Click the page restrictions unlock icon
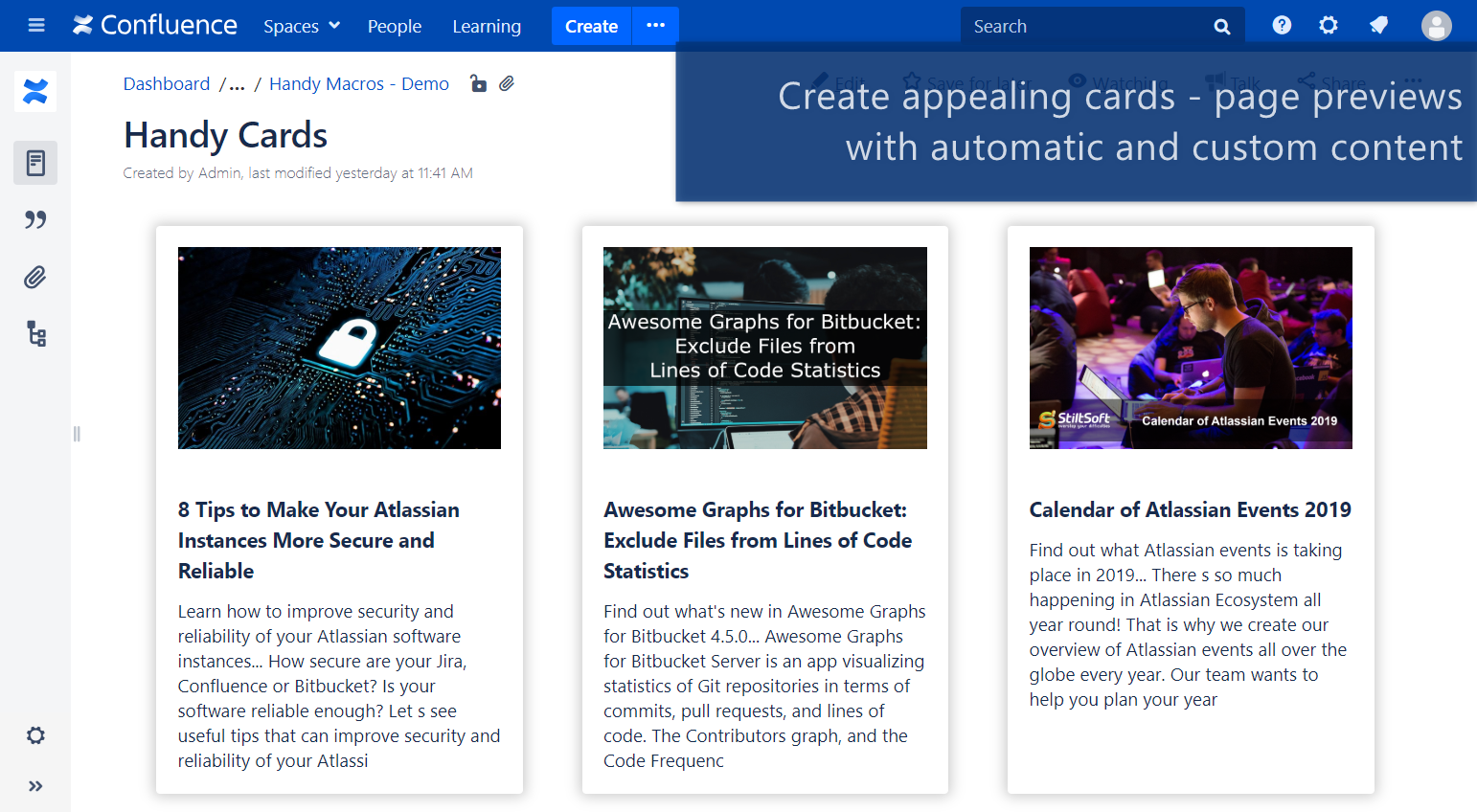Viewport: 1477px width, 812px height. pyautogui.click(x=478, y=83)
